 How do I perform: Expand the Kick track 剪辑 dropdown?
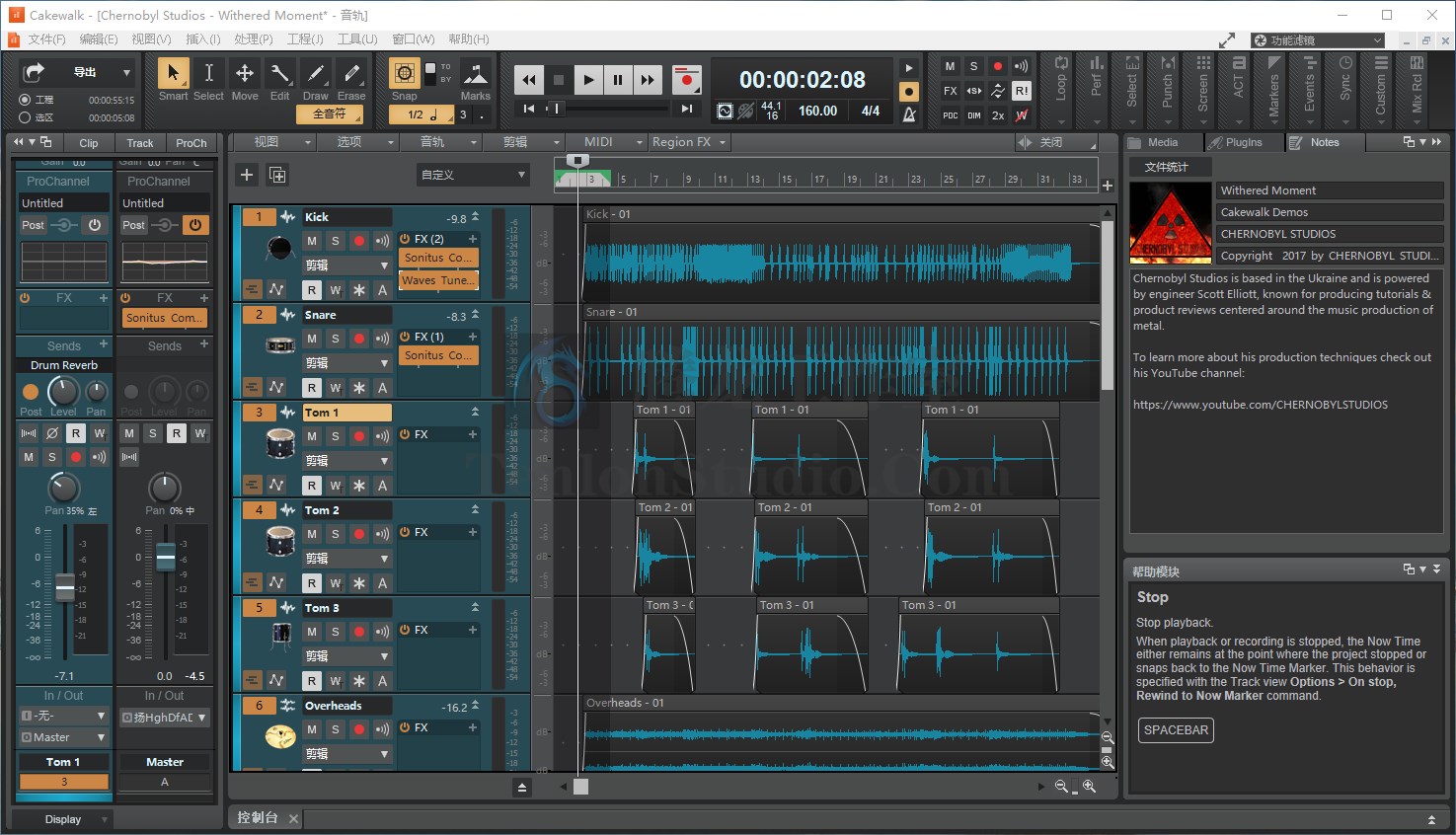point(347,266)
